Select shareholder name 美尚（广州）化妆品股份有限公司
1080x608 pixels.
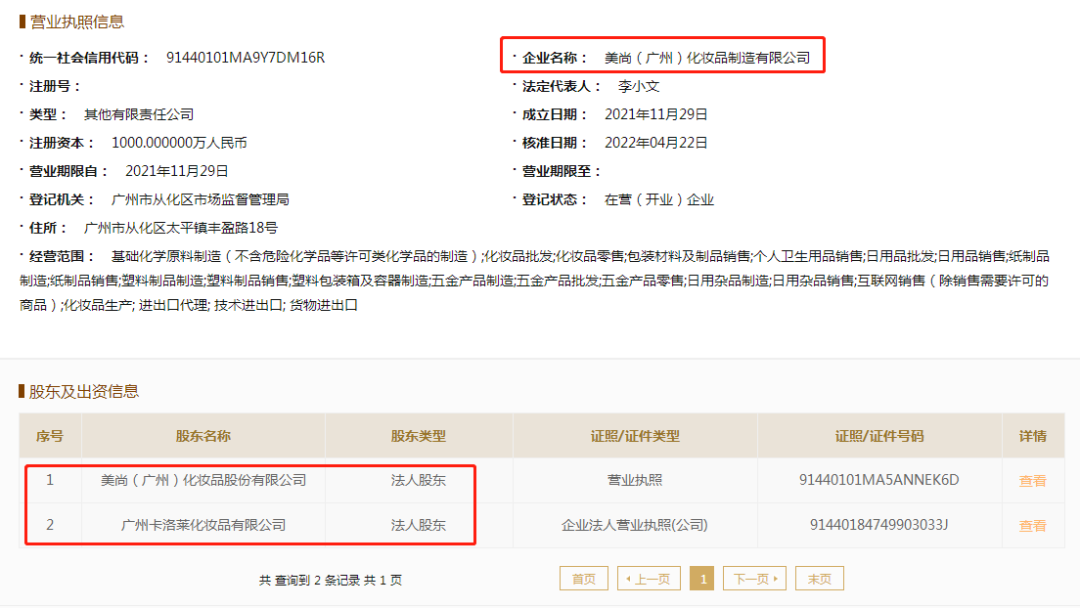coord(203,480)
